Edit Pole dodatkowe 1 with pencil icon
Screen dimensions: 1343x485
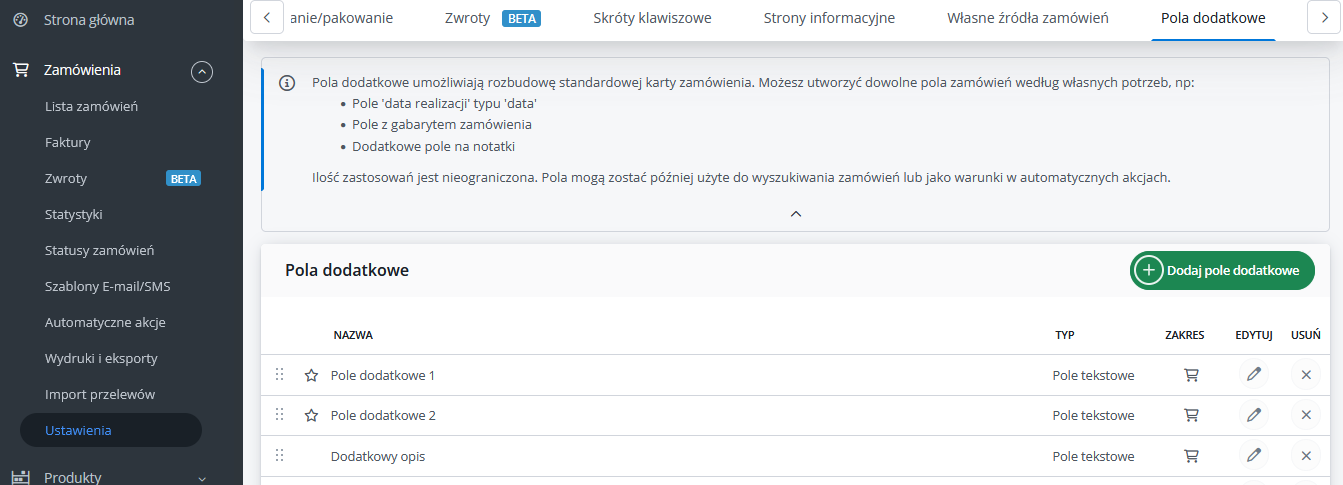point(1253,375)
